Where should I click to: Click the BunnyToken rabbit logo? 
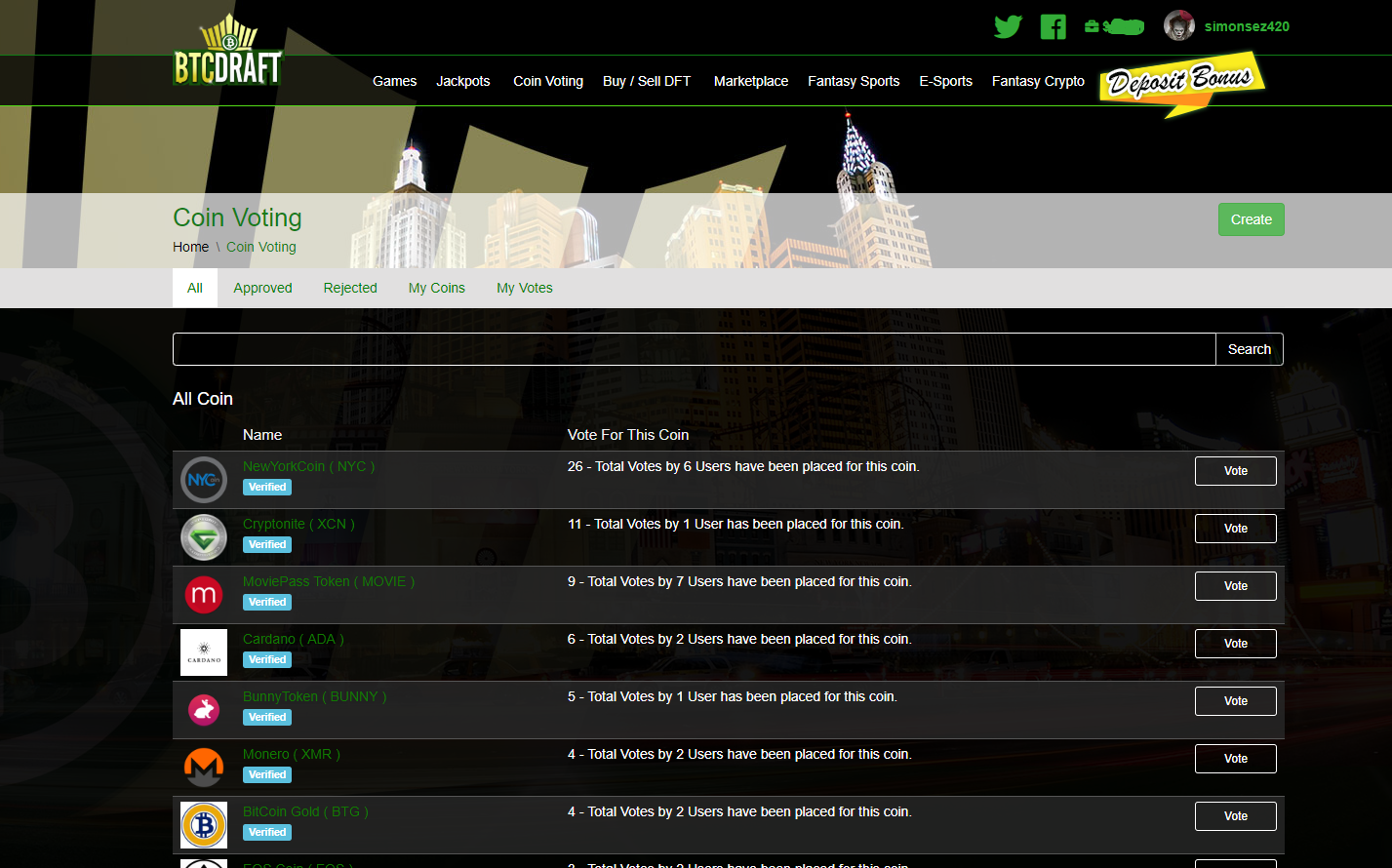pyautogui.click(x=204, y=710)
